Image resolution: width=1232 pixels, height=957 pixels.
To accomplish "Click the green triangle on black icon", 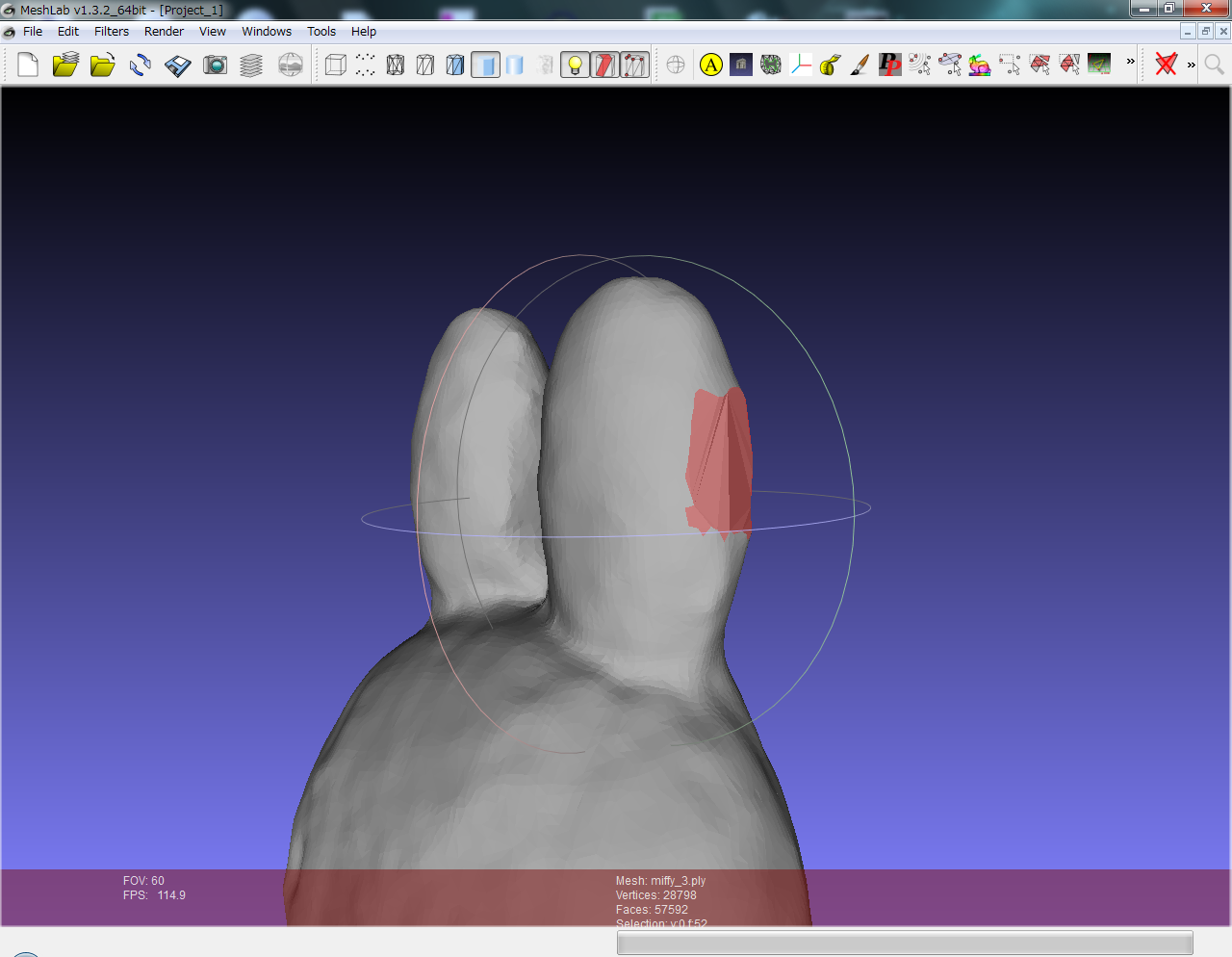I will pos(1099,65).
